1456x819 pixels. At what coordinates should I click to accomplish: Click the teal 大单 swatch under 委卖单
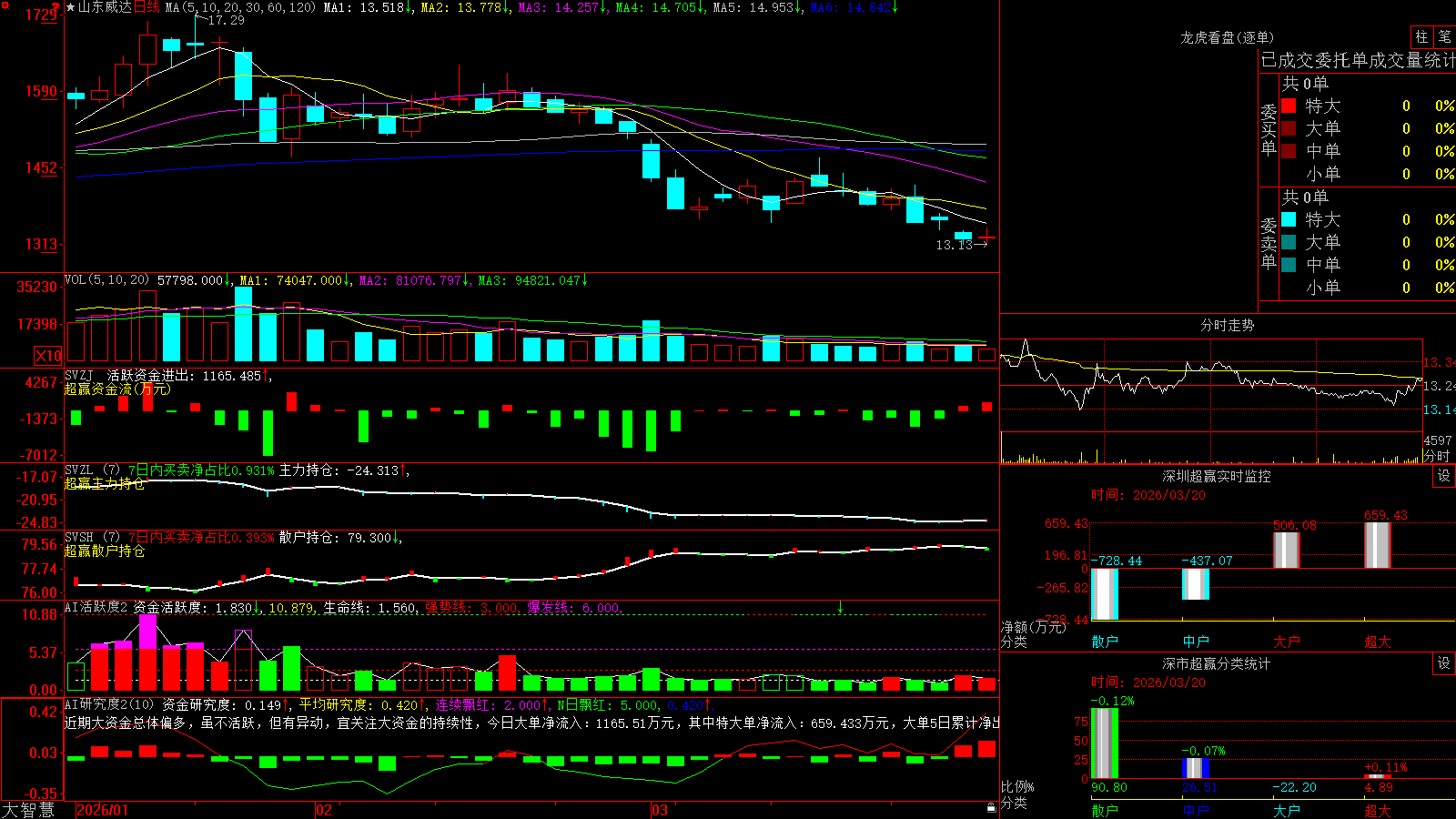pyautogui.click(x=1289, y=242)
